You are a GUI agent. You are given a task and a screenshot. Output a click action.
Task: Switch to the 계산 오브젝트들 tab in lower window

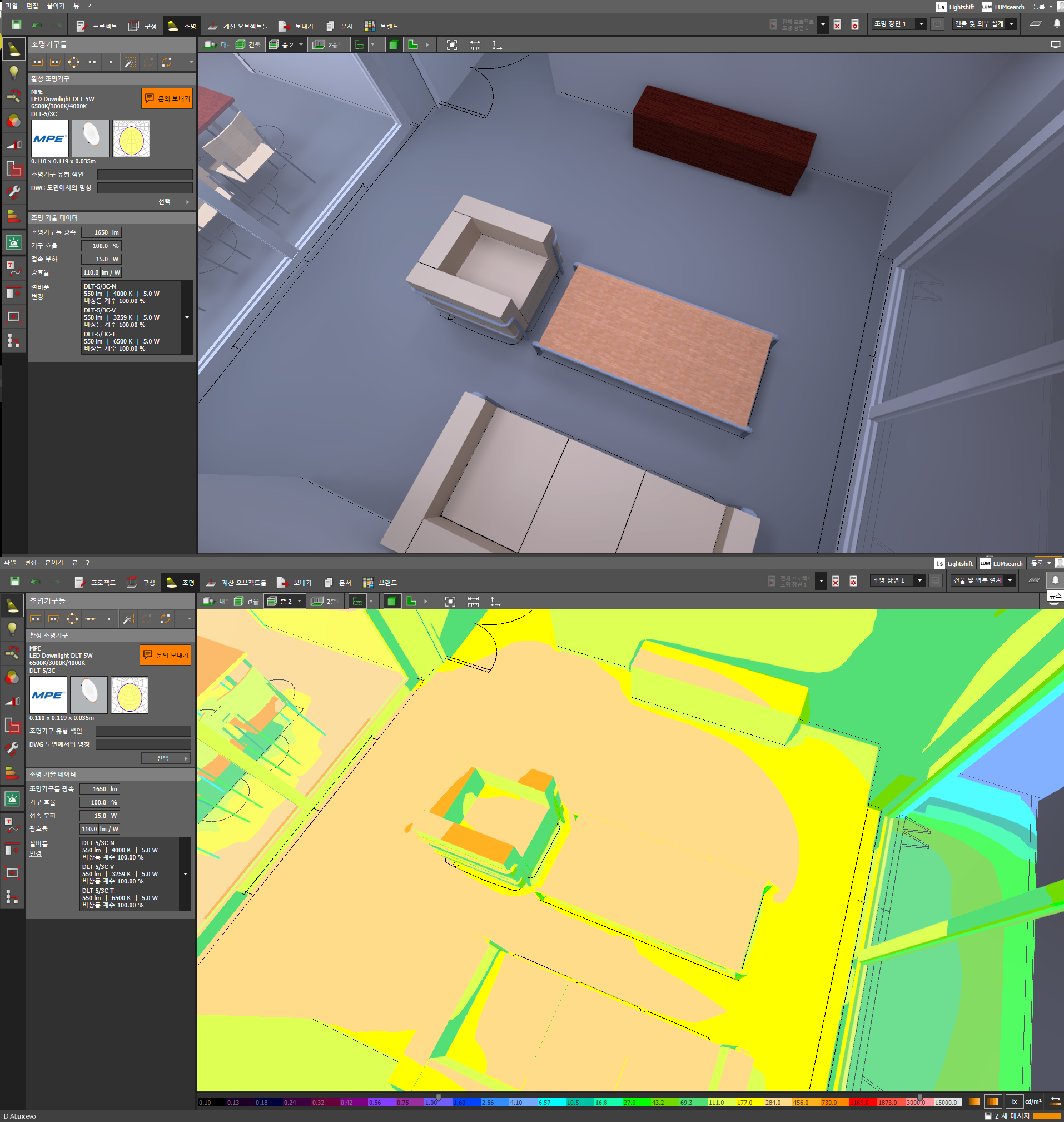click(237, 583)
